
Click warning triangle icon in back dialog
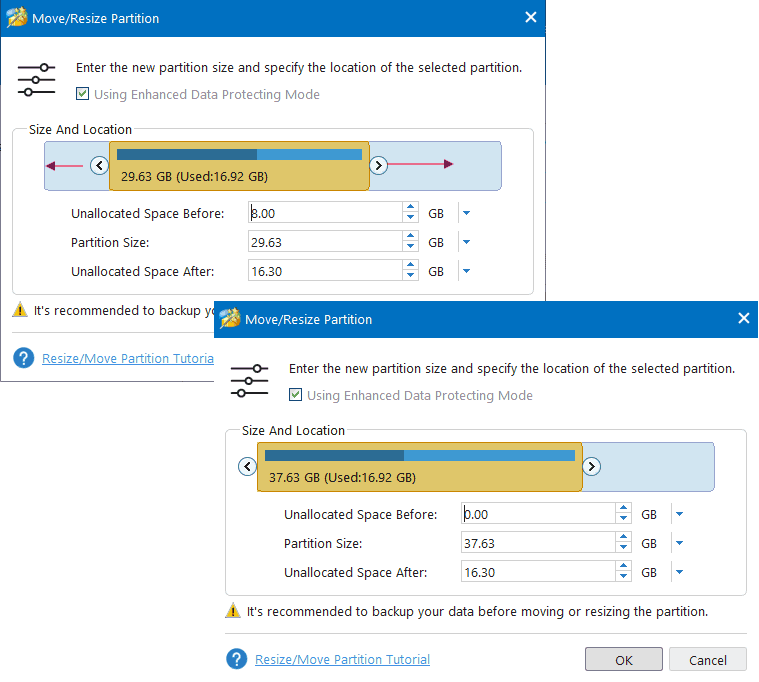20,310
